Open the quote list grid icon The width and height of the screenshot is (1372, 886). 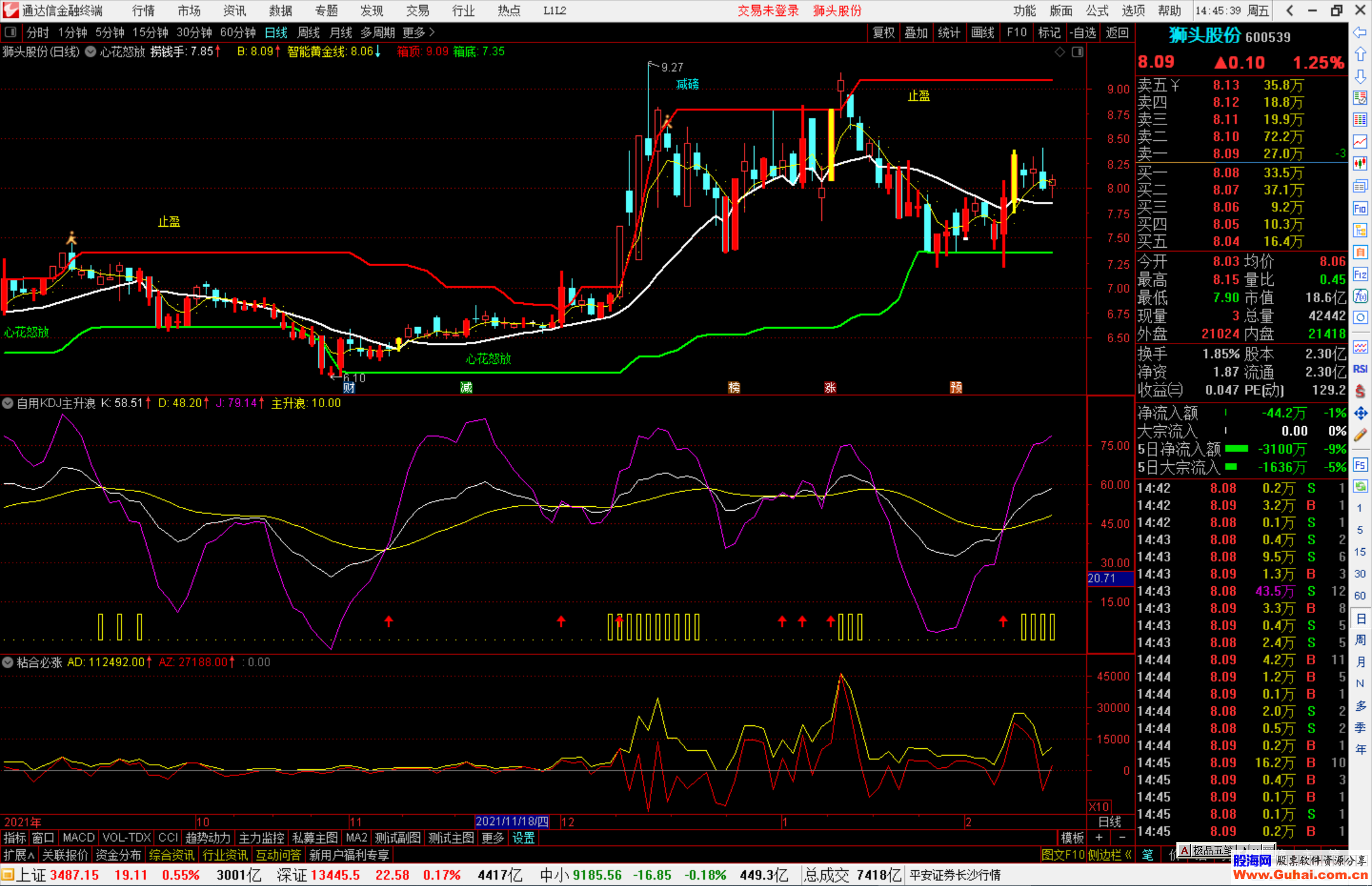(1360, 120)
